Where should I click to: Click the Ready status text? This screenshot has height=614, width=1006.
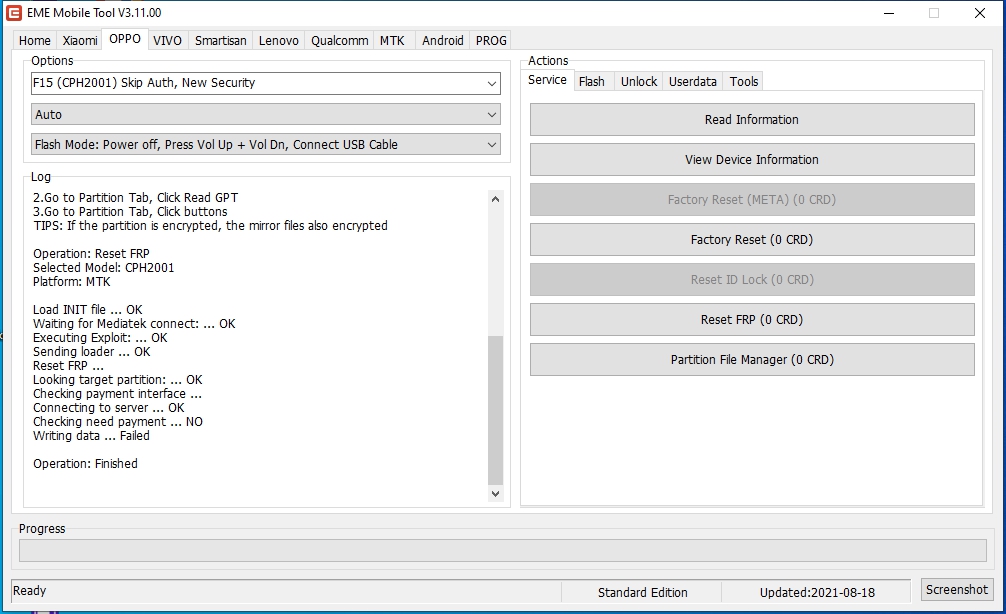tap(30, 591)
